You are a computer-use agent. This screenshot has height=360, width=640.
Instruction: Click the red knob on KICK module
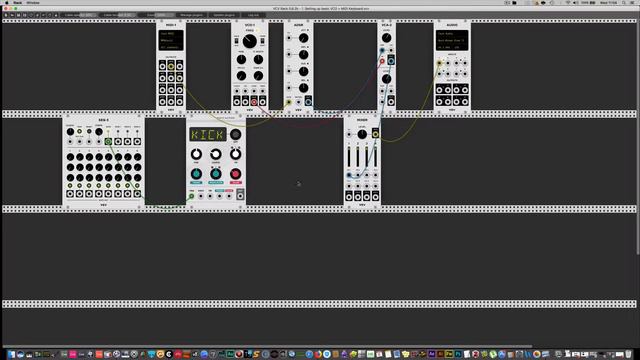pyautogui.click(x=235, y=174)
